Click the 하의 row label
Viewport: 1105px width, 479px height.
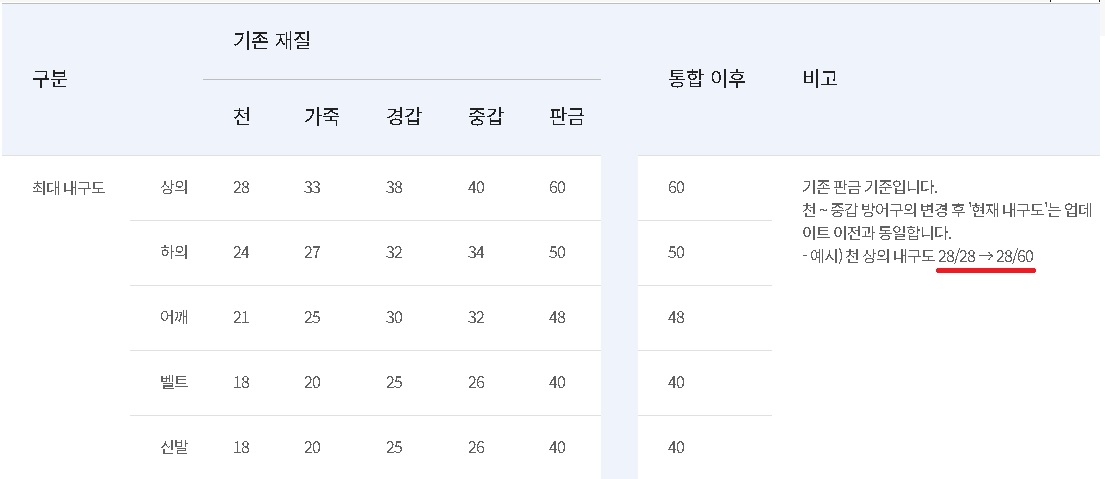pyautogui.click(x=174, y=252)
